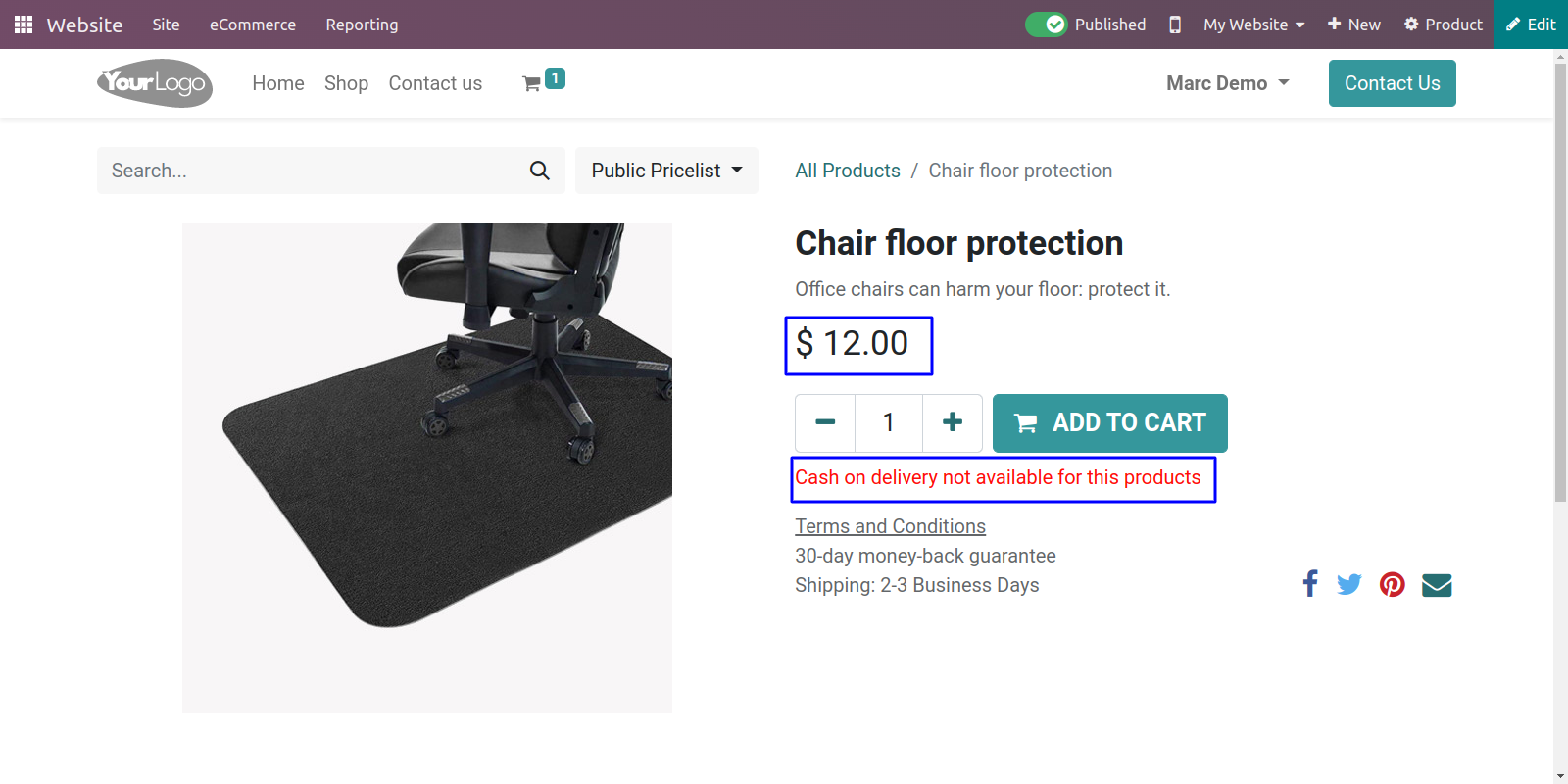1568x784 pixels.
Task: Open the apps grid menu icon
Action: (x=24, y=24)
